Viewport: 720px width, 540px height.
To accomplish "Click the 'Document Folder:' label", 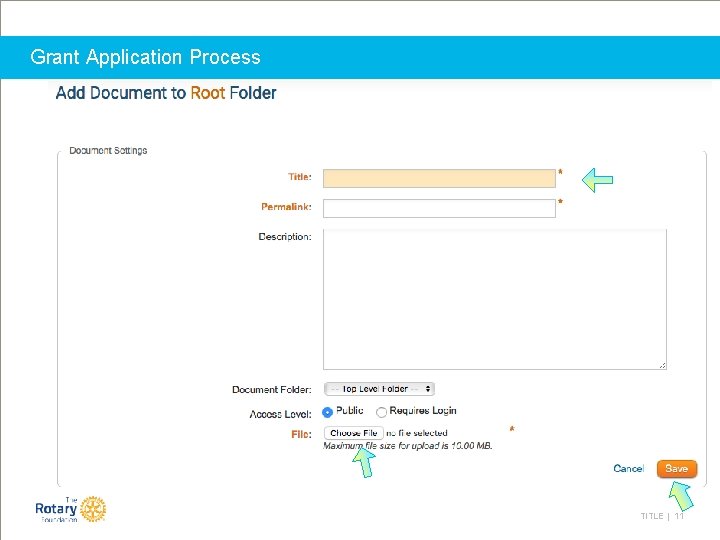I will click(x=272, y=389).
